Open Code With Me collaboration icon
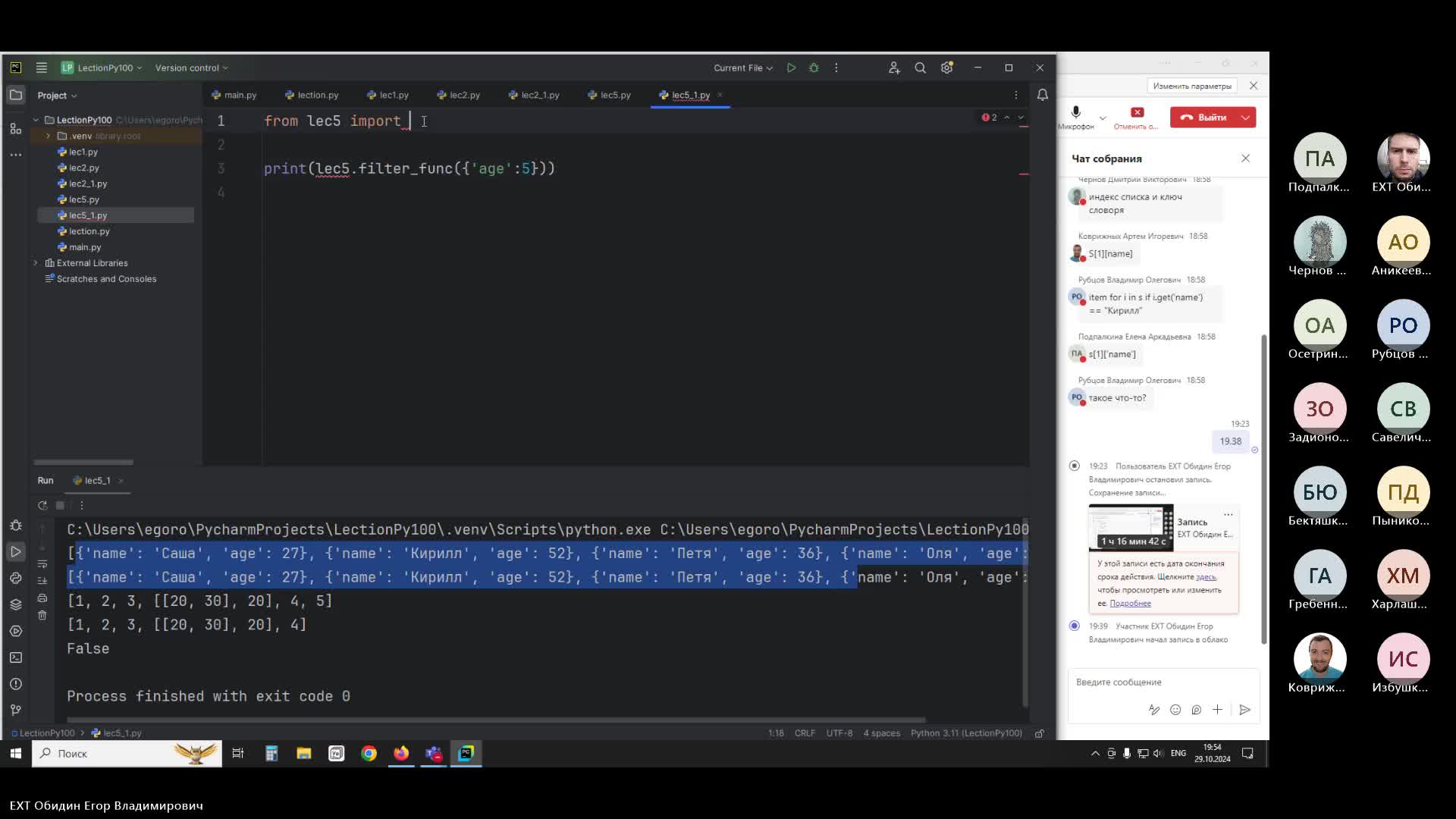The image size is (1456, 819). pos(894,67)
